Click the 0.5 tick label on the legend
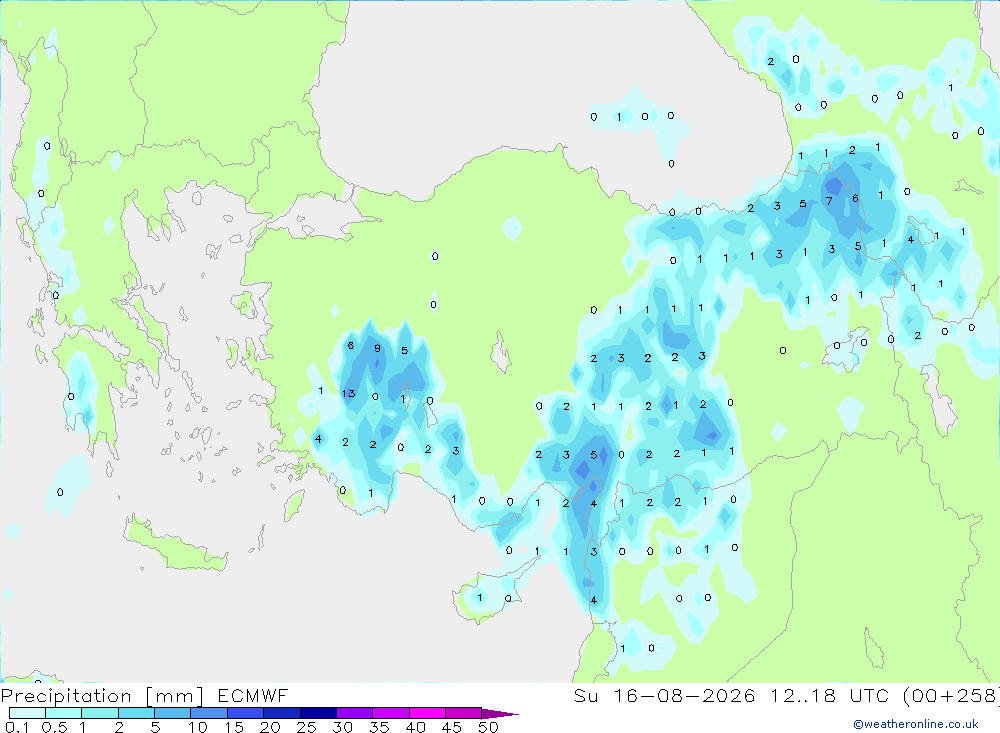Screen dimensions: 1000x733 (54, 727)
